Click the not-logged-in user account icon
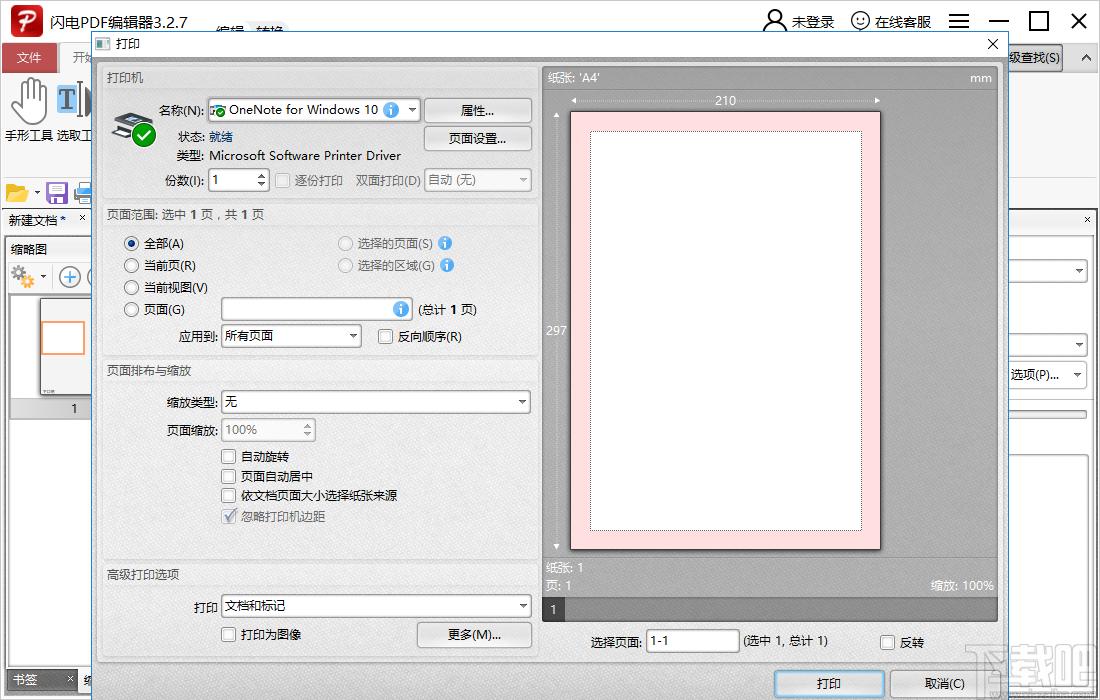Image resolution: width=1100 pixels, height=700 pixels. [x=774, y=20]
